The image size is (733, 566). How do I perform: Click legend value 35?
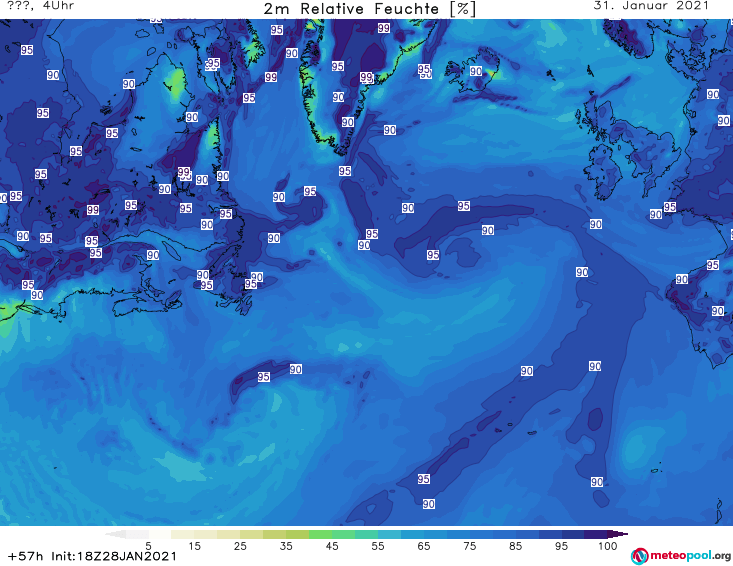coord(286,546)
